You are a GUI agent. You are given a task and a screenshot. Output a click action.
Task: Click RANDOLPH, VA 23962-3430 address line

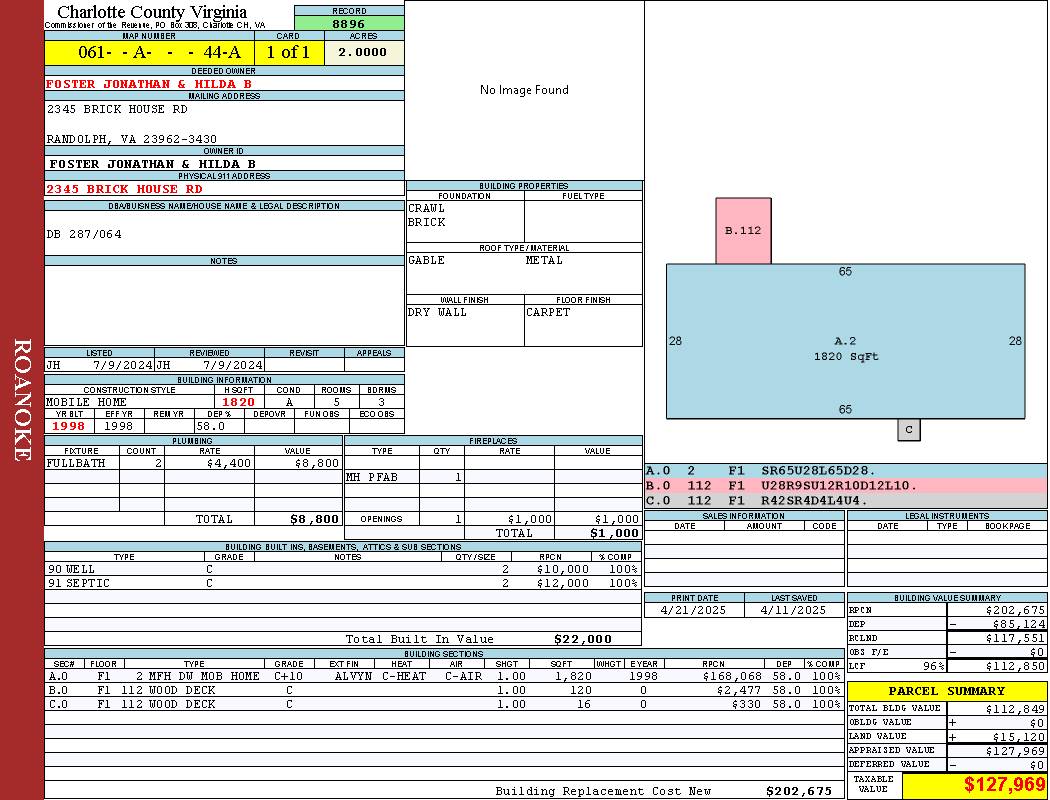pyautogui.click(x=131, y=139)
